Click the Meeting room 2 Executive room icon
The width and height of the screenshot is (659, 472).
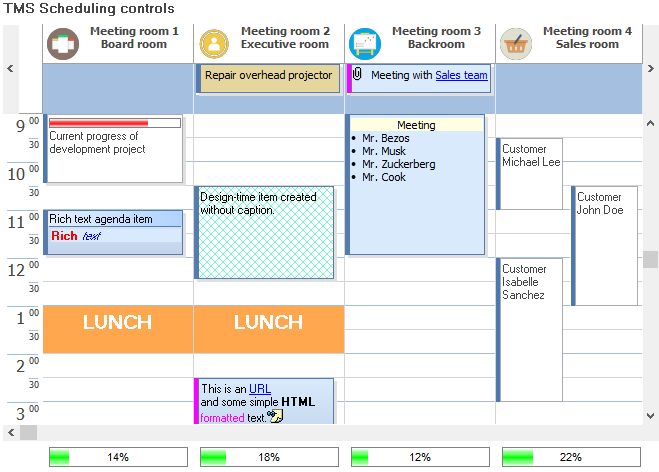point(214,44)
